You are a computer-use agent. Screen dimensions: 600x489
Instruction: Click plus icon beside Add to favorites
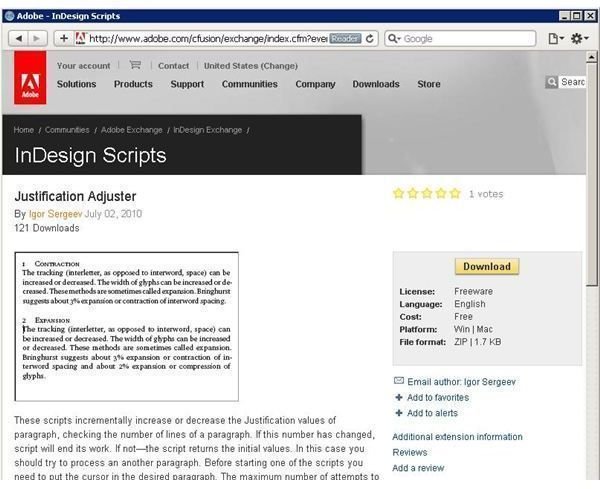(399, 397)
